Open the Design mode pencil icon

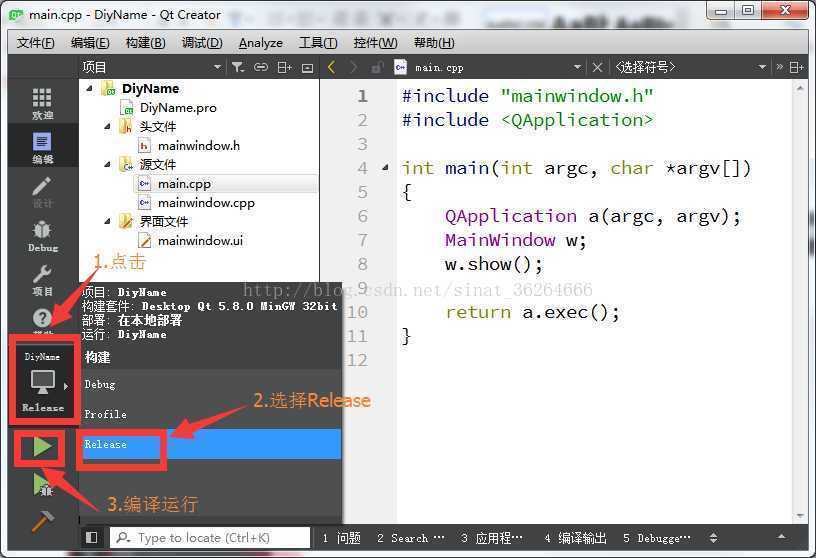(x=42, y=192)
